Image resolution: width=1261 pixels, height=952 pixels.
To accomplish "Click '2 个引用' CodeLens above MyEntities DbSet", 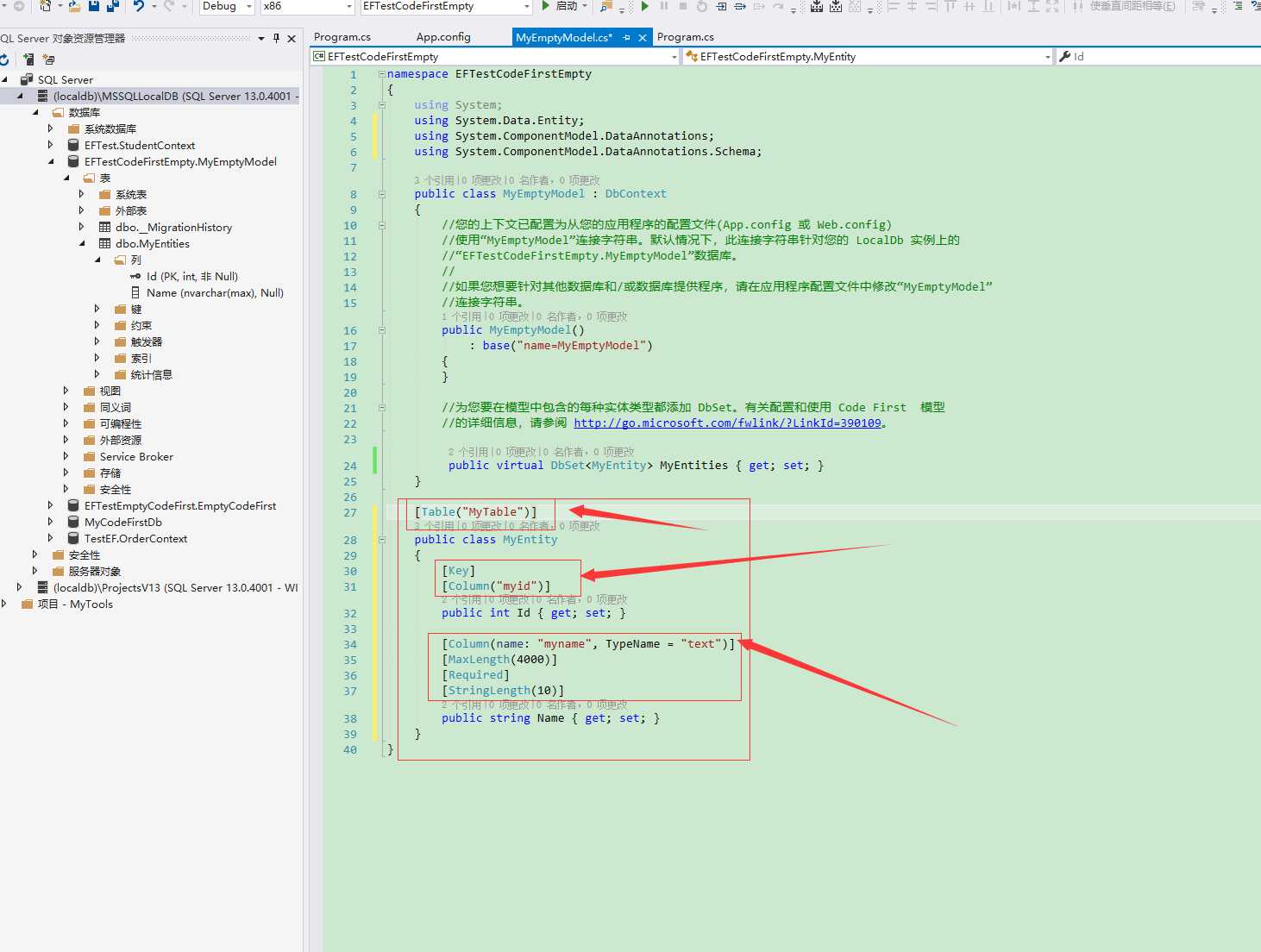I will point(468,452).
